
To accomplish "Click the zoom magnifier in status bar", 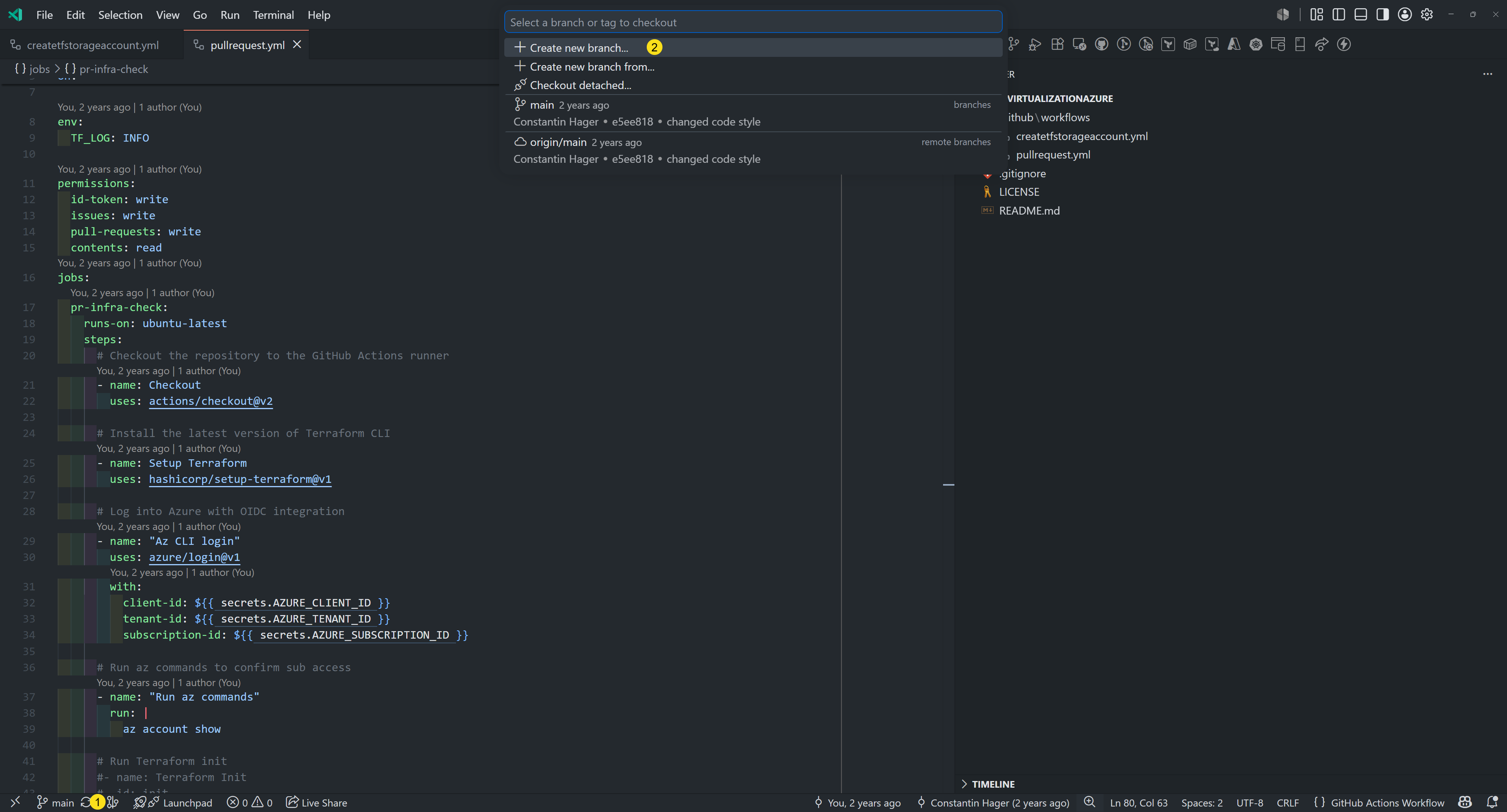I will pyautogui.click(x=1089, y=801).
